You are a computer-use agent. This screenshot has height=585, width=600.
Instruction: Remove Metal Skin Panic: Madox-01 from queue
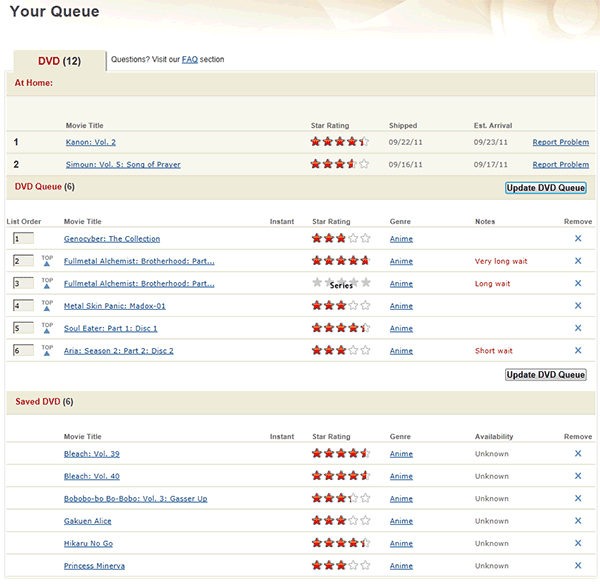coord(578,306)
